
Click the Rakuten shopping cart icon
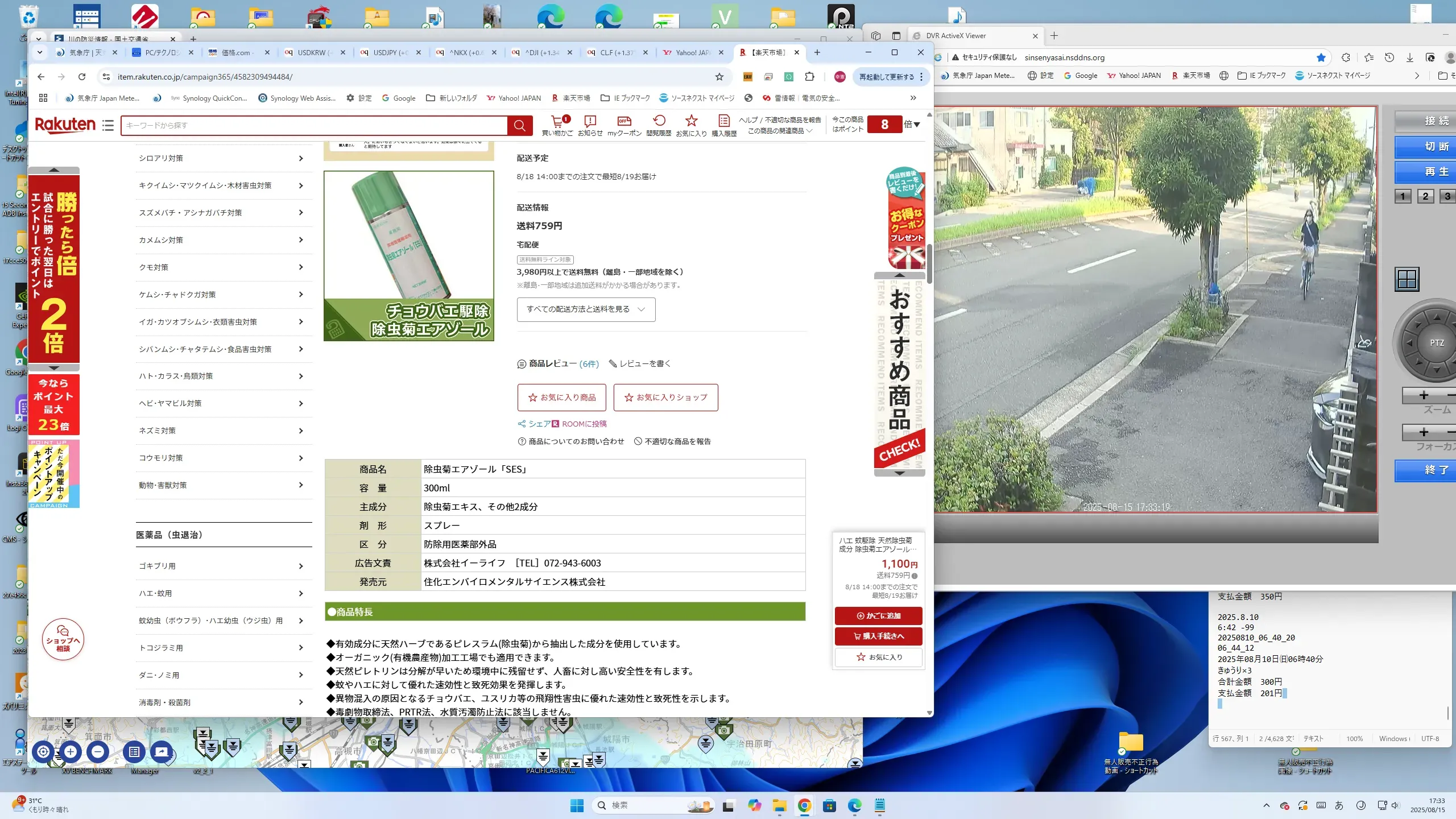[557, 121]
